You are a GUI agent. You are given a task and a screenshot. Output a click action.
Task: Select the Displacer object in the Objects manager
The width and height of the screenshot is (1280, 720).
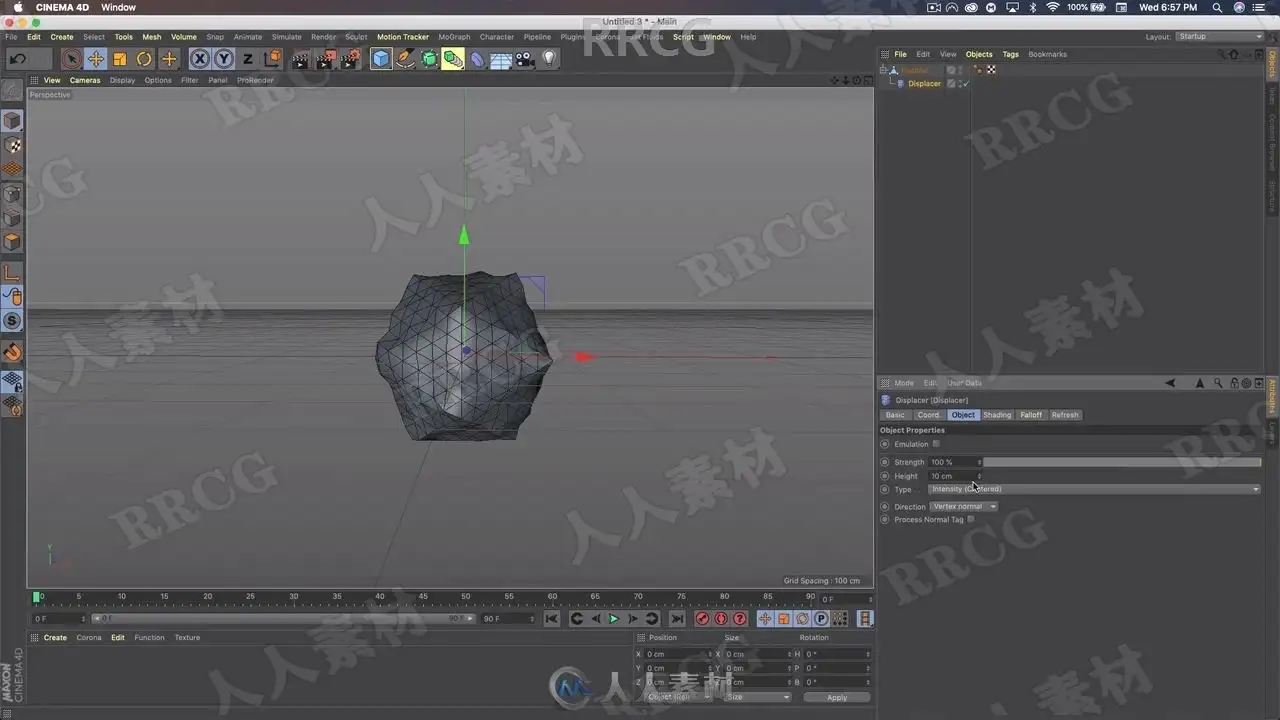[x=924, y=84]
